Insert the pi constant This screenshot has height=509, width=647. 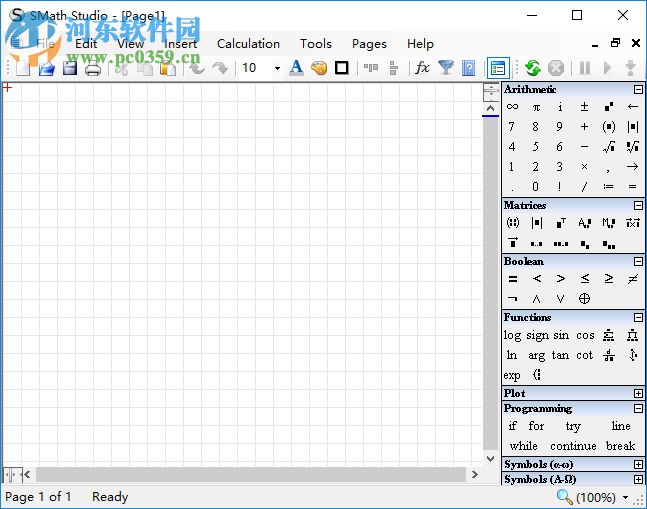click(536, 107)
